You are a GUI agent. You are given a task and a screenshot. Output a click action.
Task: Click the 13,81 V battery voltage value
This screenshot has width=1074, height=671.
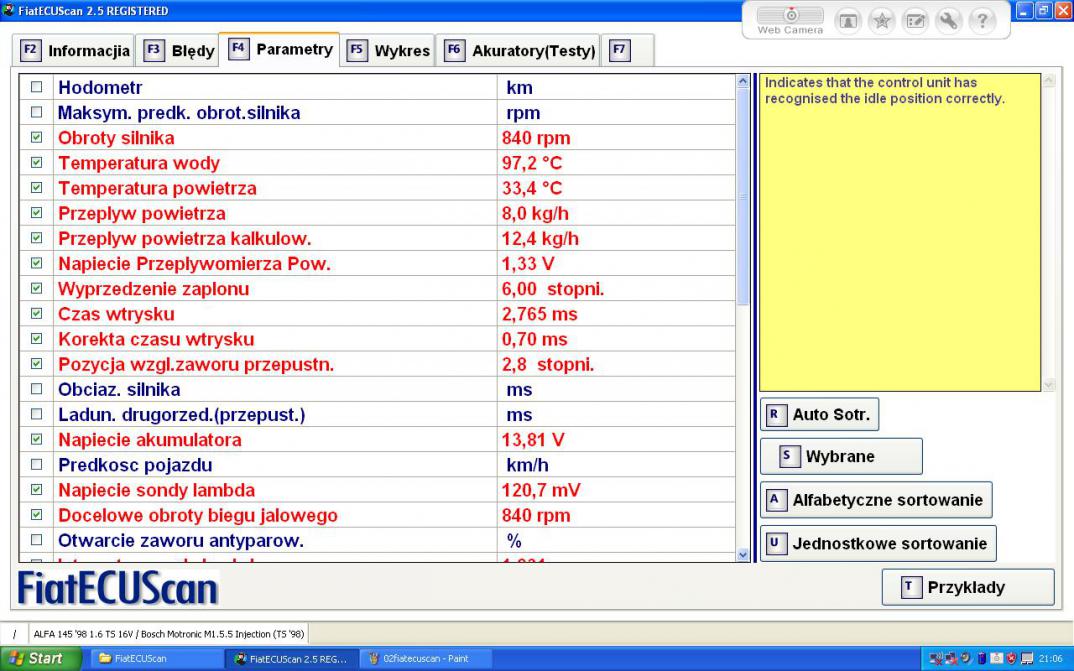pyautogui.click(x=533, y=440)
